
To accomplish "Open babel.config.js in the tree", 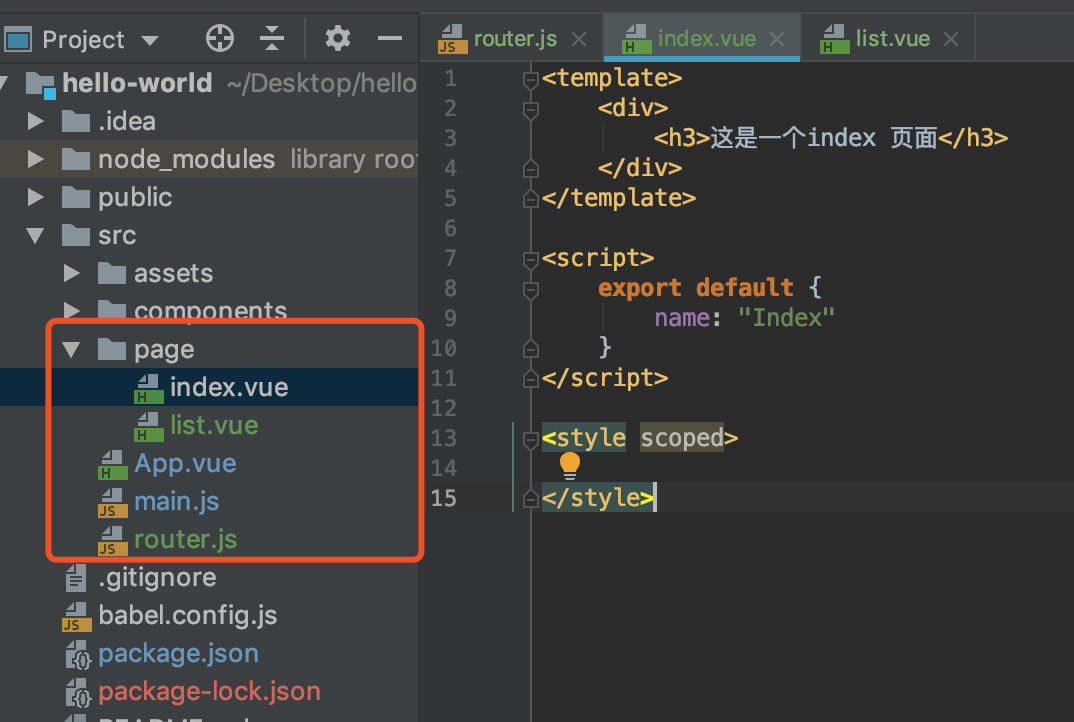I will pyautogui.click(x=188, y=616).
